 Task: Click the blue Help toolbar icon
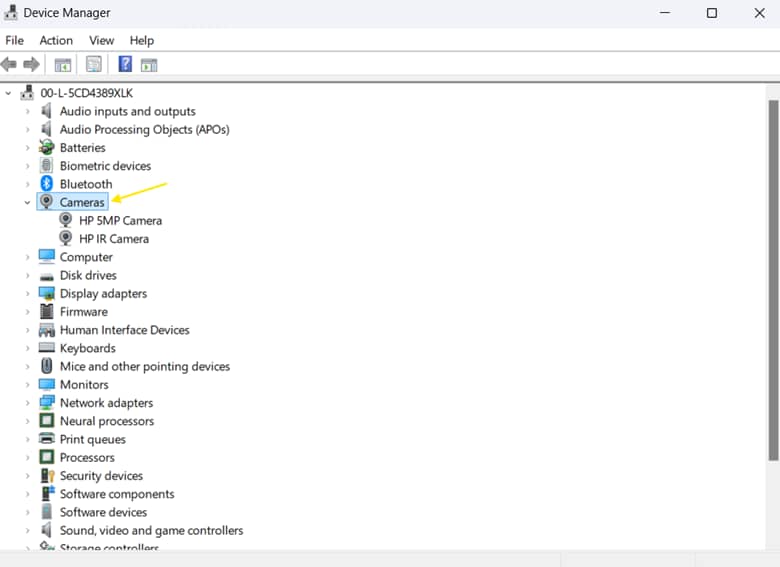tap(125, 64)
